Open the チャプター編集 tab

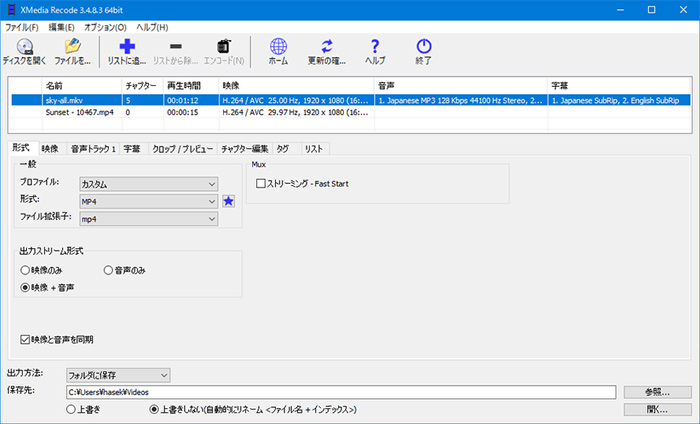(x=245, y=149)
